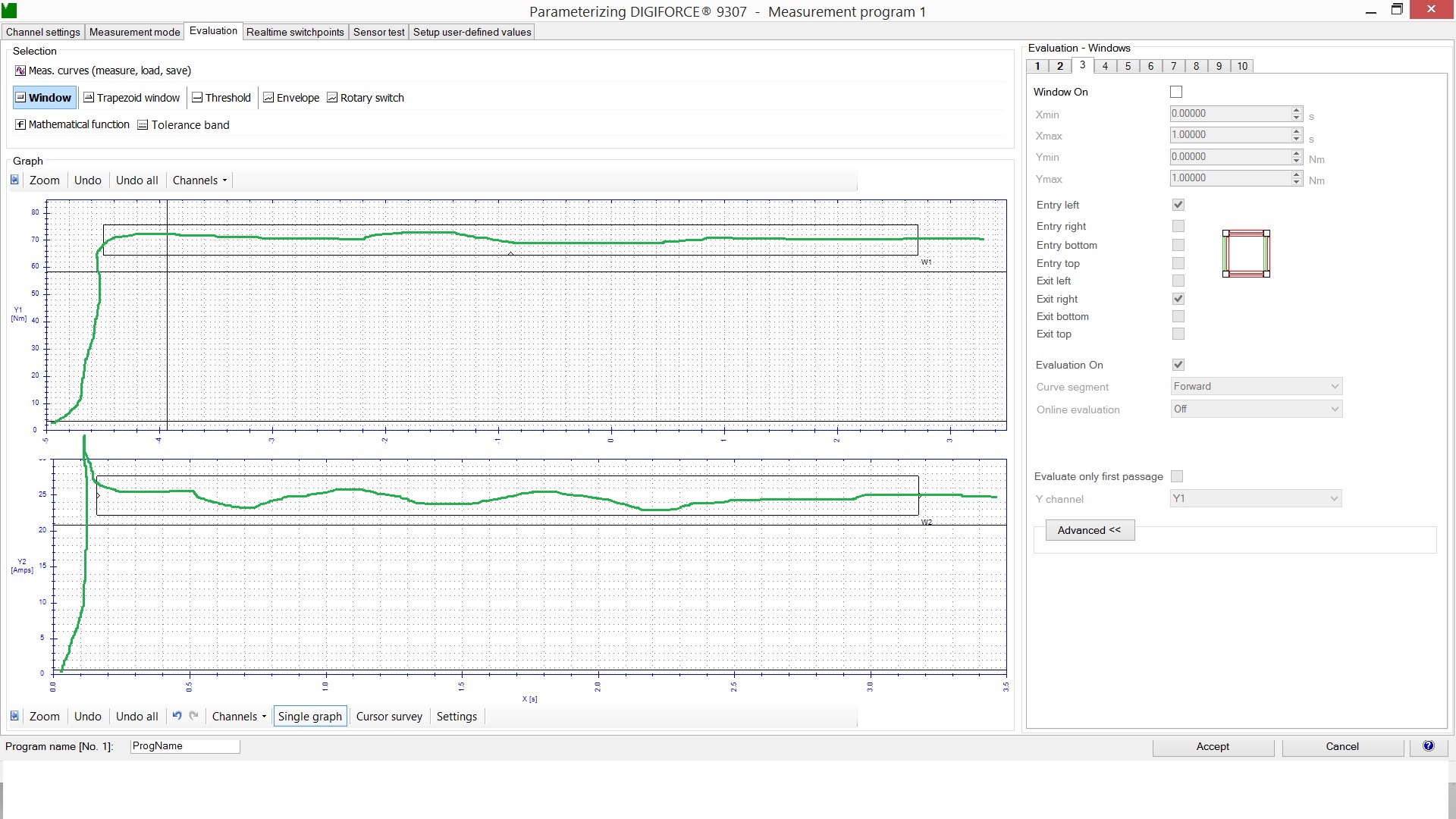Collapse options with Advanced << button

point(1089,530)
